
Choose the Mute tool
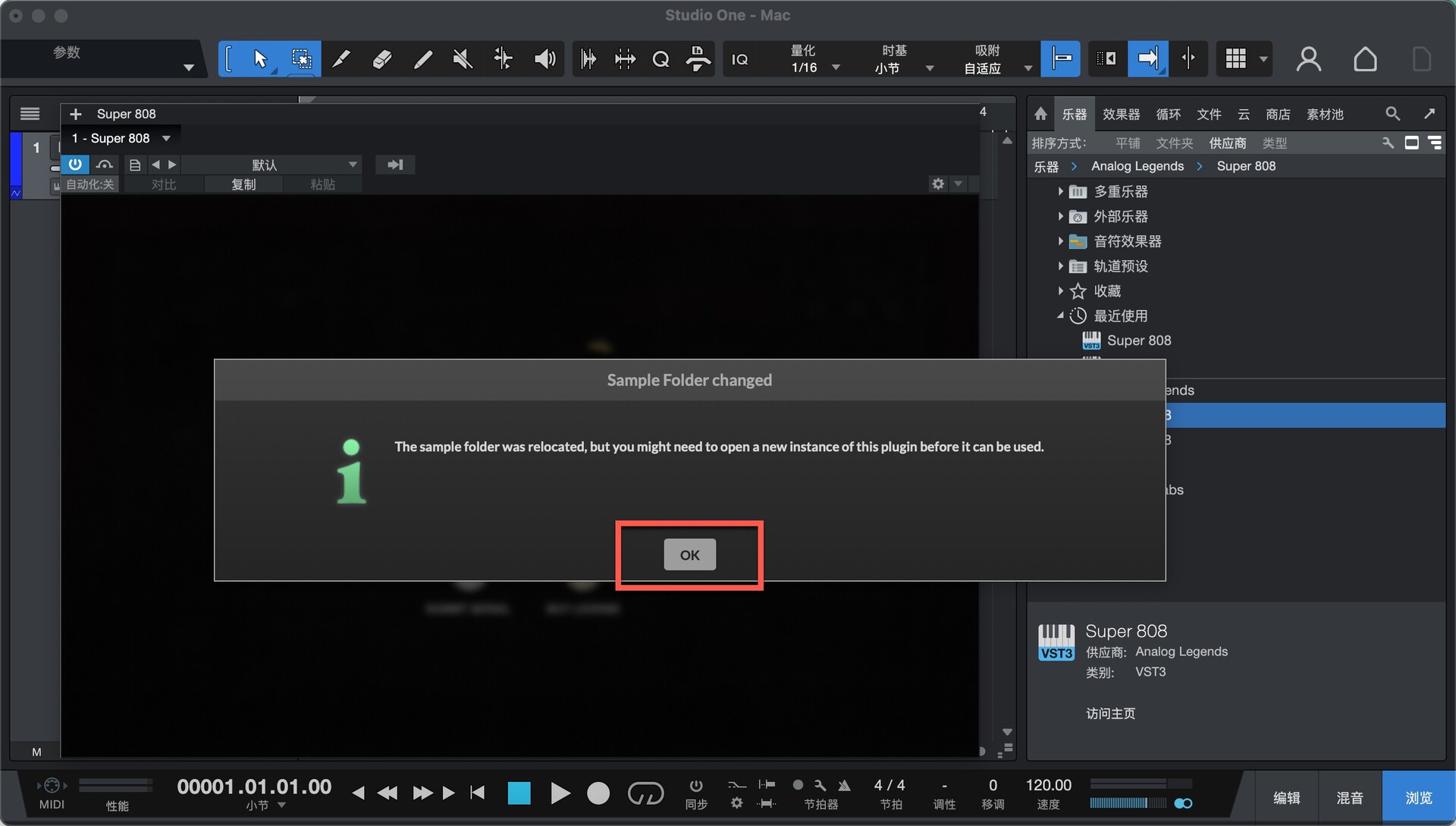(463, 59)
